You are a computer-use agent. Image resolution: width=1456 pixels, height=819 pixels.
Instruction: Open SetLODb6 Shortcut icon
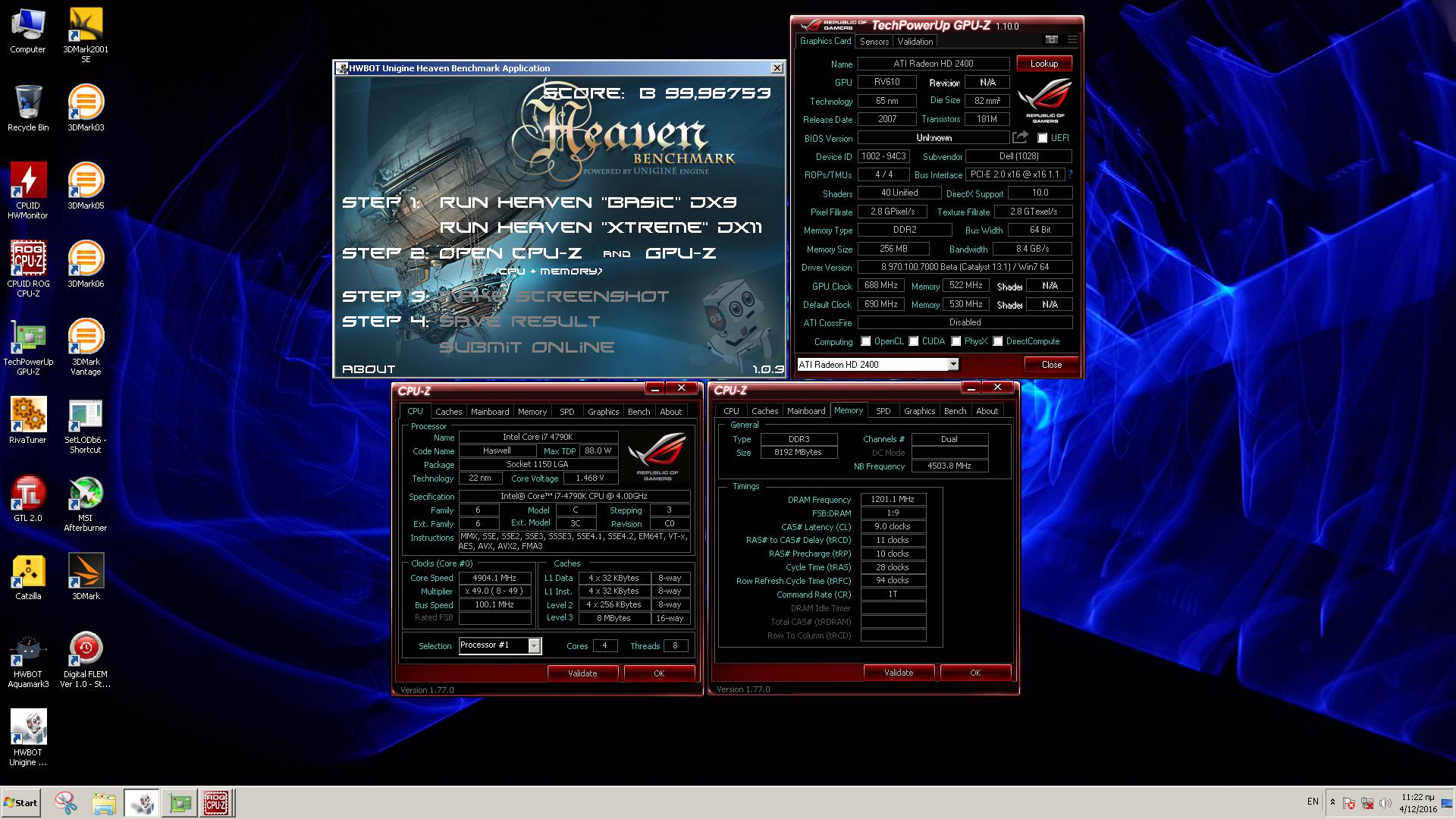pyautogui.click(x=86, y=425)
